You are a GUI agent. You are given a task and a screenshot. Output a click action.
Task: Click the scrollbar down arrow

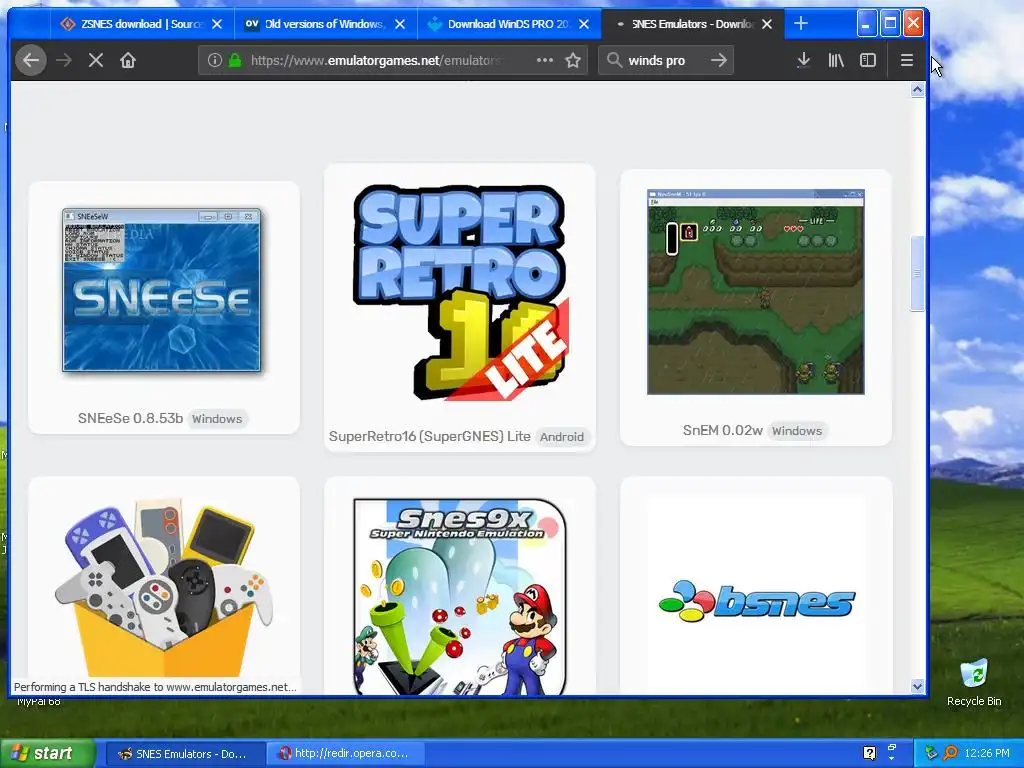[917, 686]
